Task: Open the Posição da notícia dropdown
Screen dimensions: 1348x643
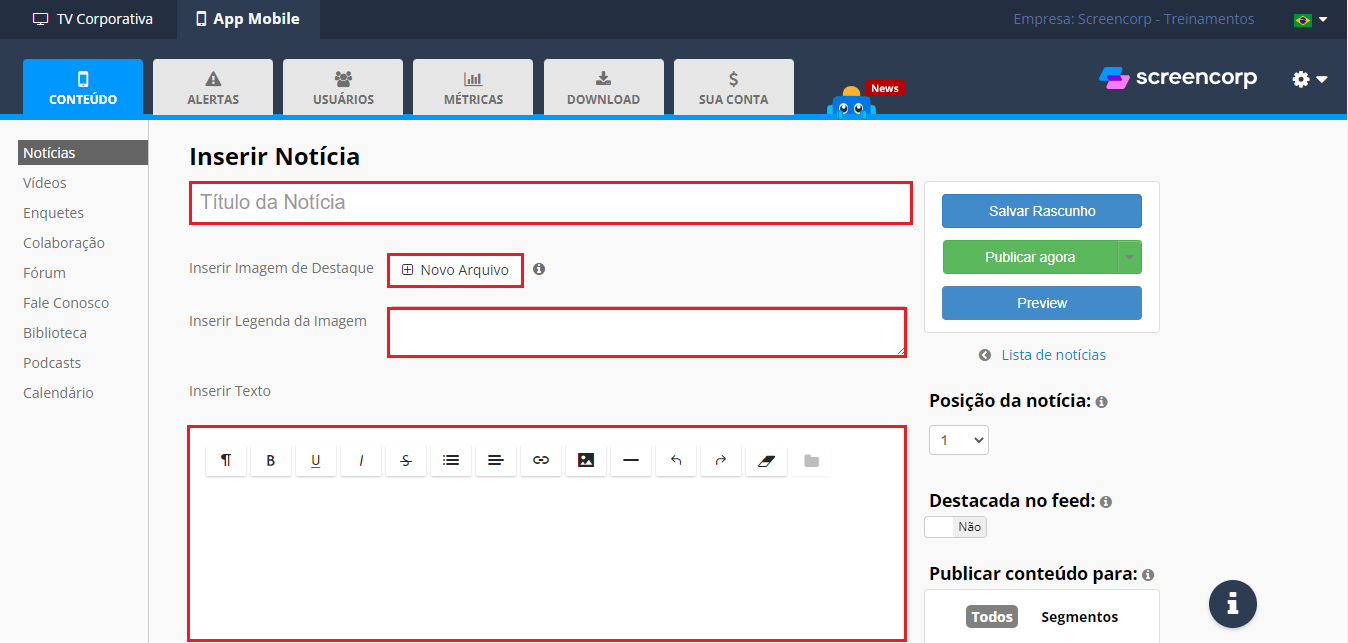Action: coord(958,440)
